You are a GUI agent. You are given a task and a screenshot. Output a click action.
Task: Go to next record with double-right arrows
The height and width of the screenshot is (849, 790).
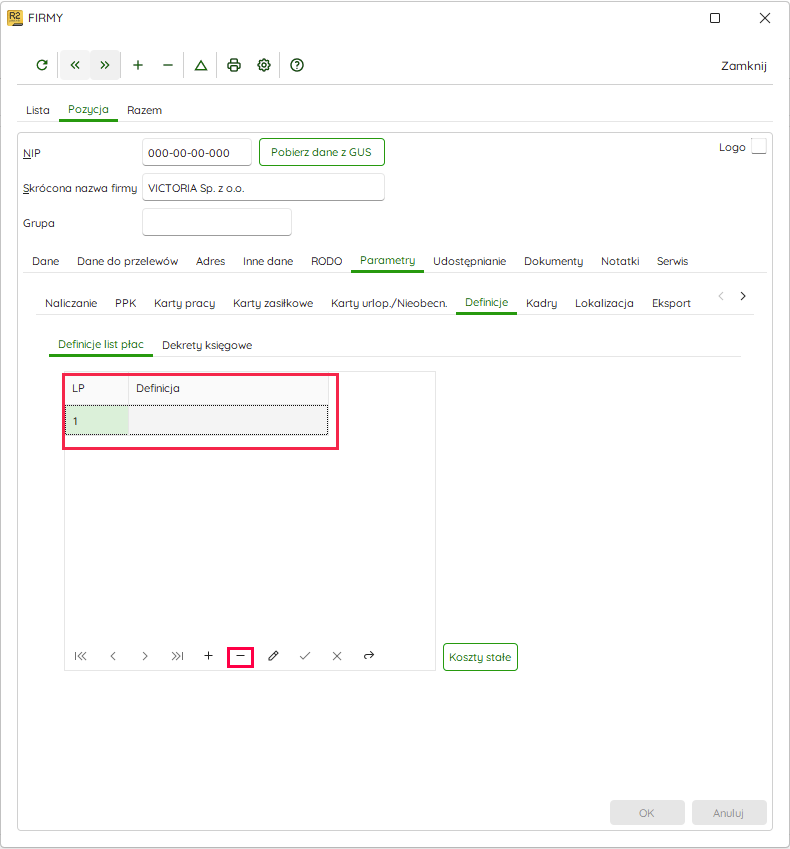[x=105, y=66]
